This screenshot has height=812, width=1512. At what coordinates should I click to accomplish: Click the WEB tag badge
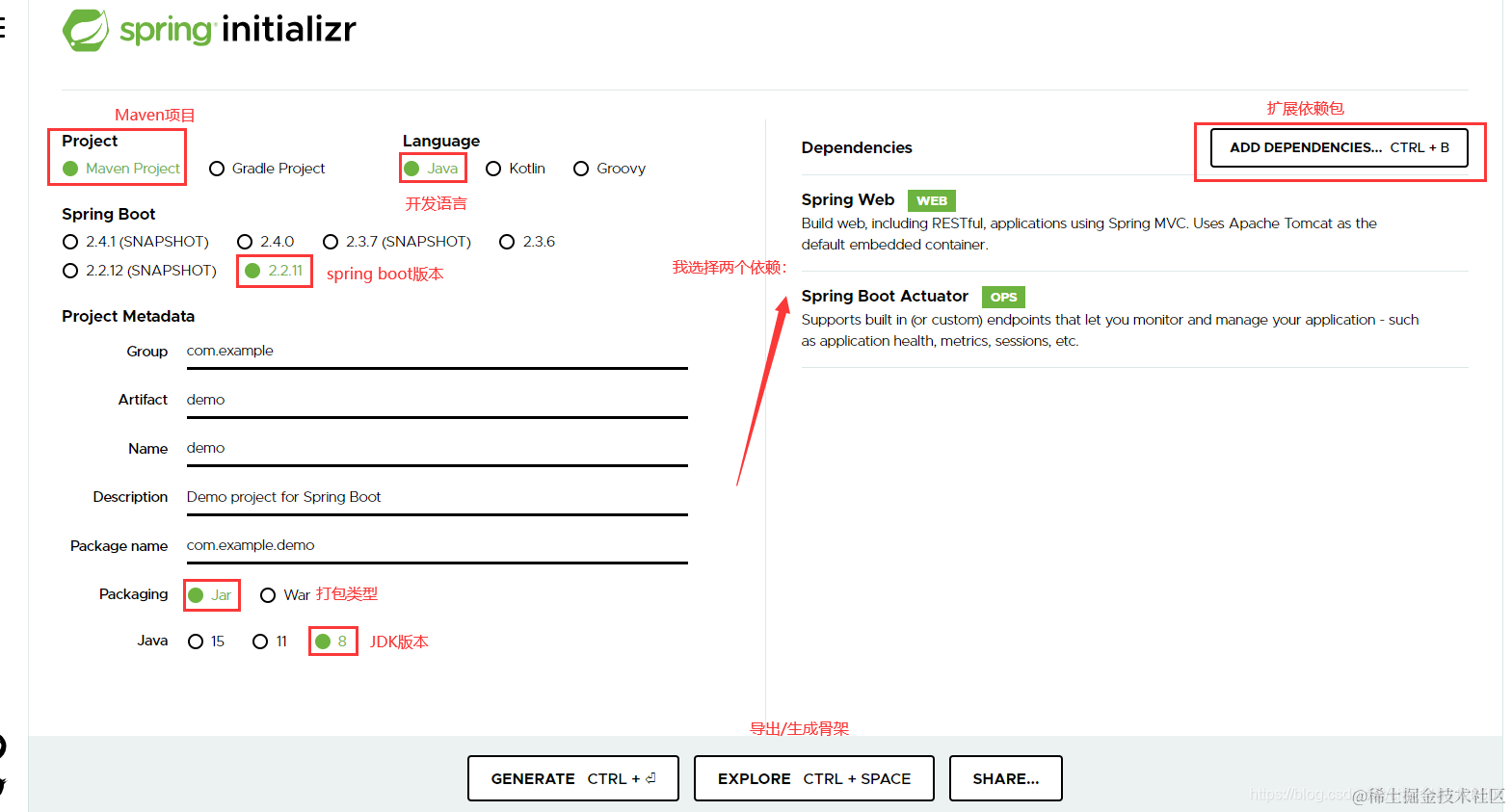coord(932,200)
